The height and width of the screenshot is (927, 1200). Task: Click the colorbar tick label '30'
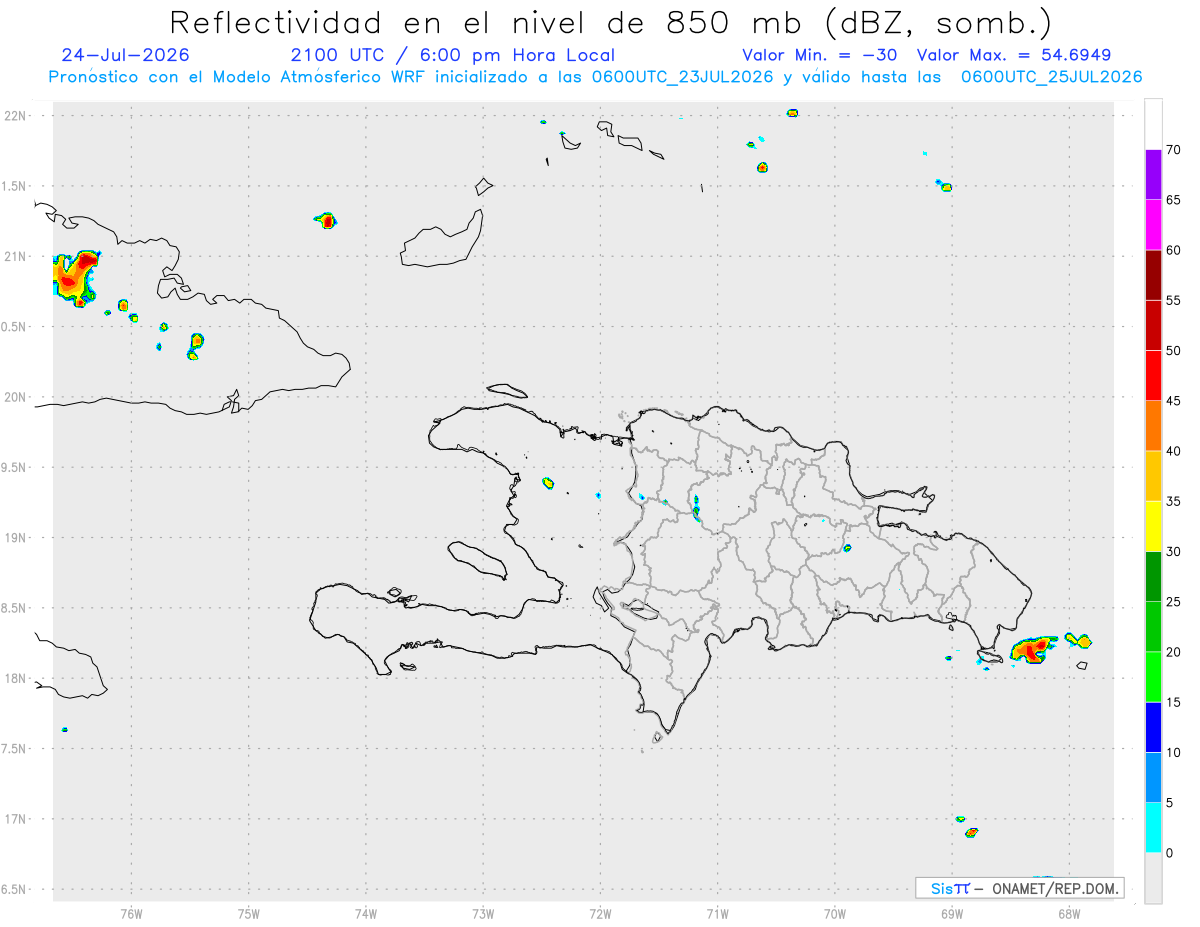(1174, 552)
